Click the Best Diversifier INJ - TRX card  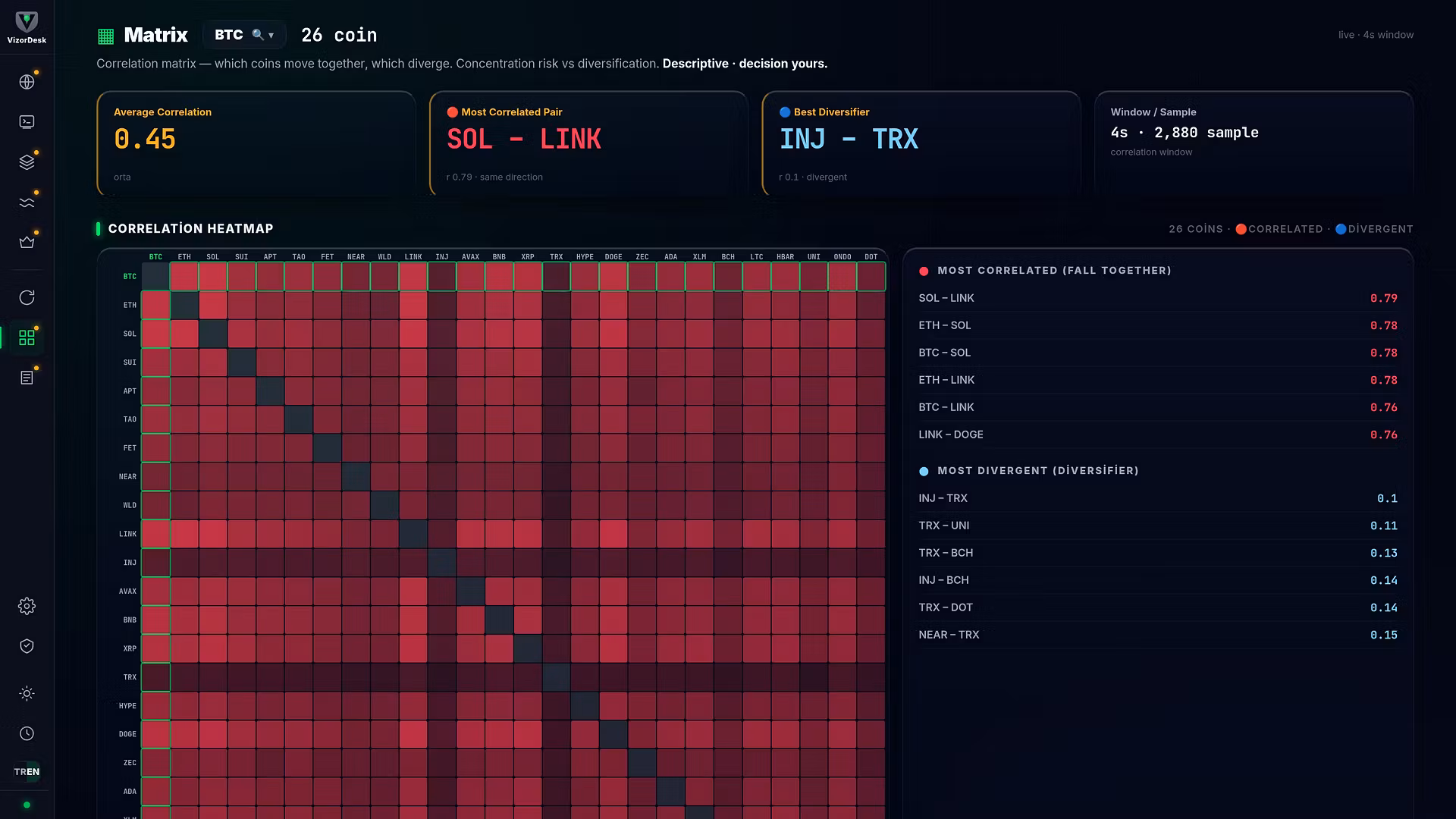tap(921, 143)
